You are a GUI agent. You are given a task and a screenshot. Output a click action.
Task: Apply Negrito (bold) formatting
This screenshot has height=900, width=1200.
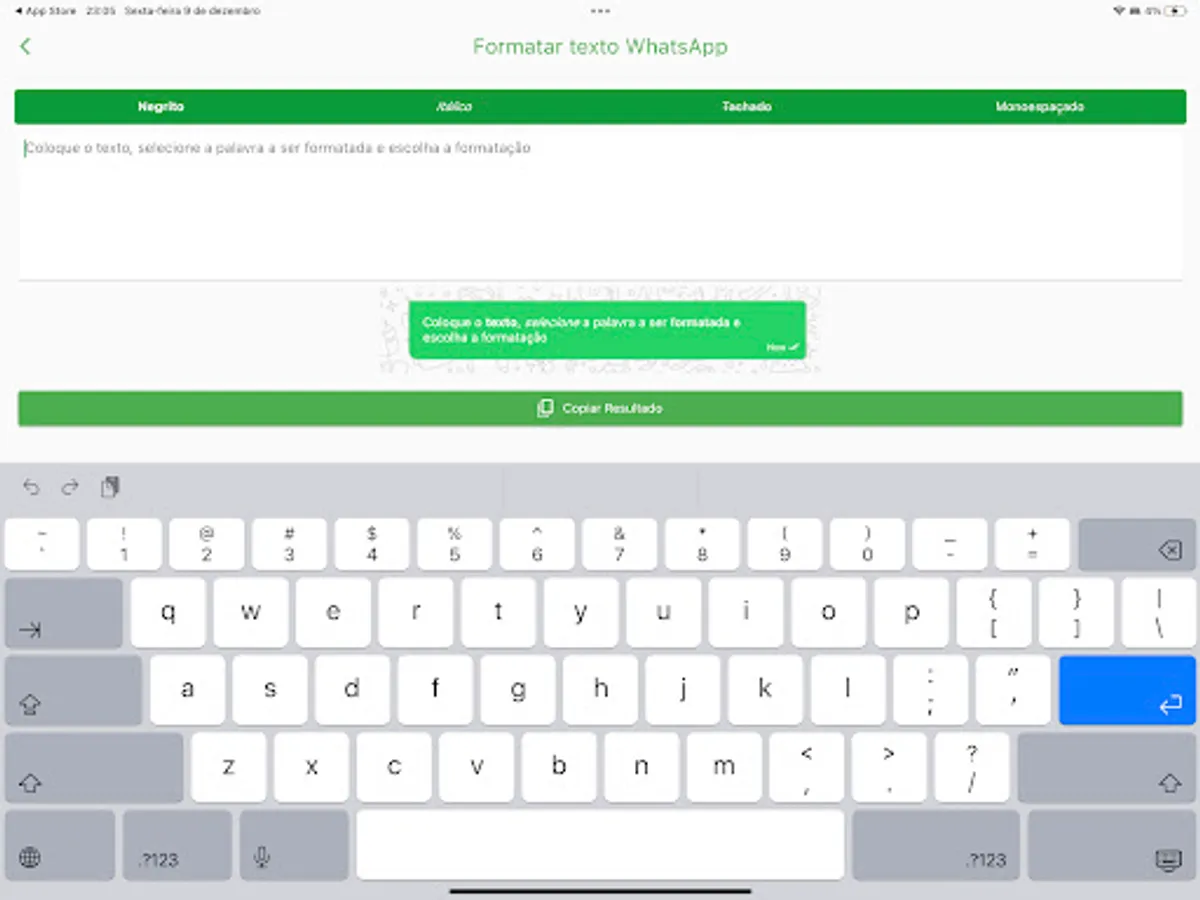[161, 107]
